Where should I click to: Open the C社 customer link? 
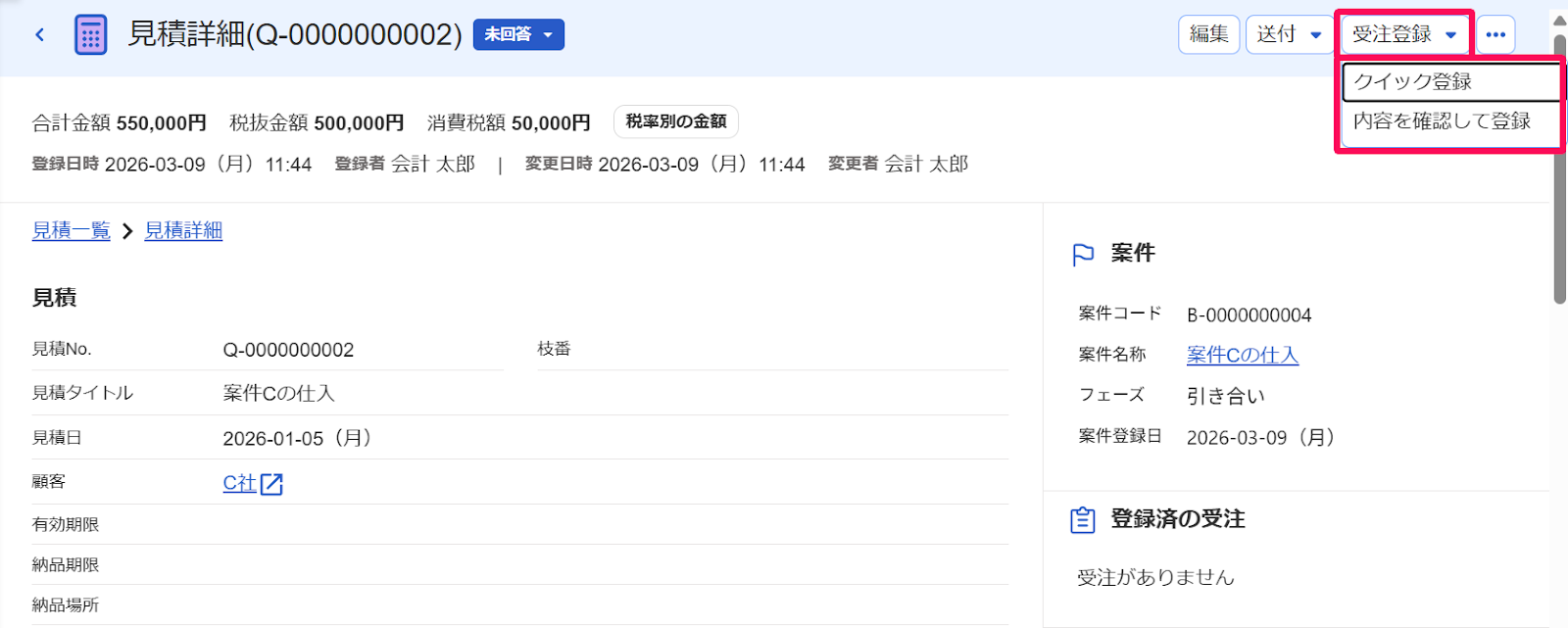tap(239, 483)
